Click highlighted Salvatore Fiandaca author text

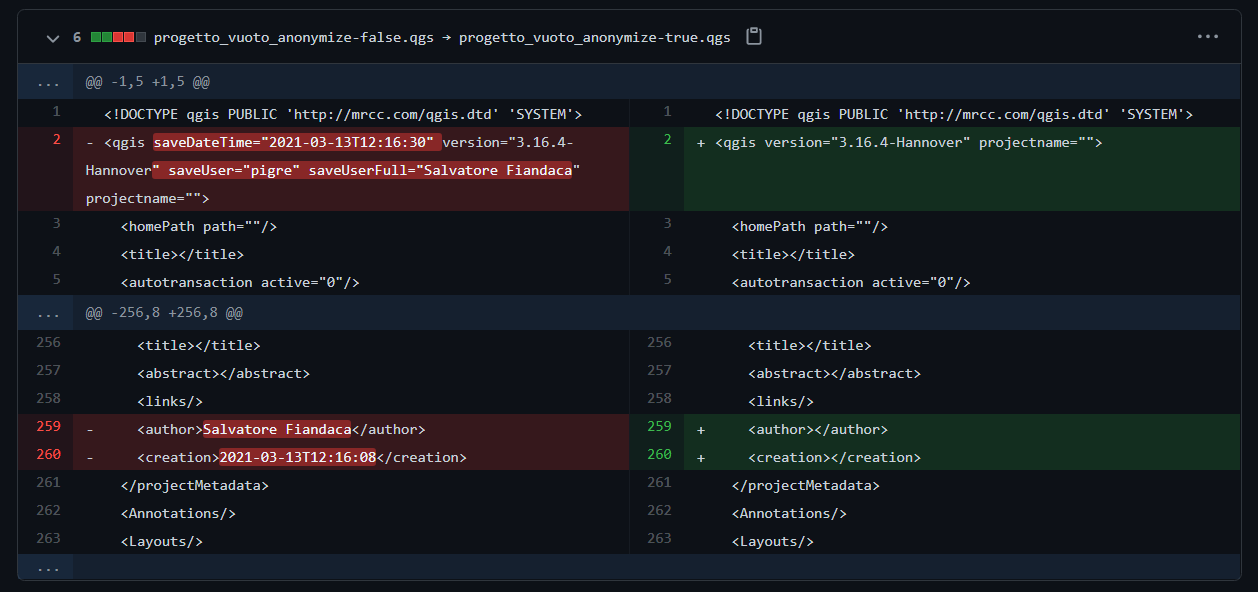pos(277,430)
